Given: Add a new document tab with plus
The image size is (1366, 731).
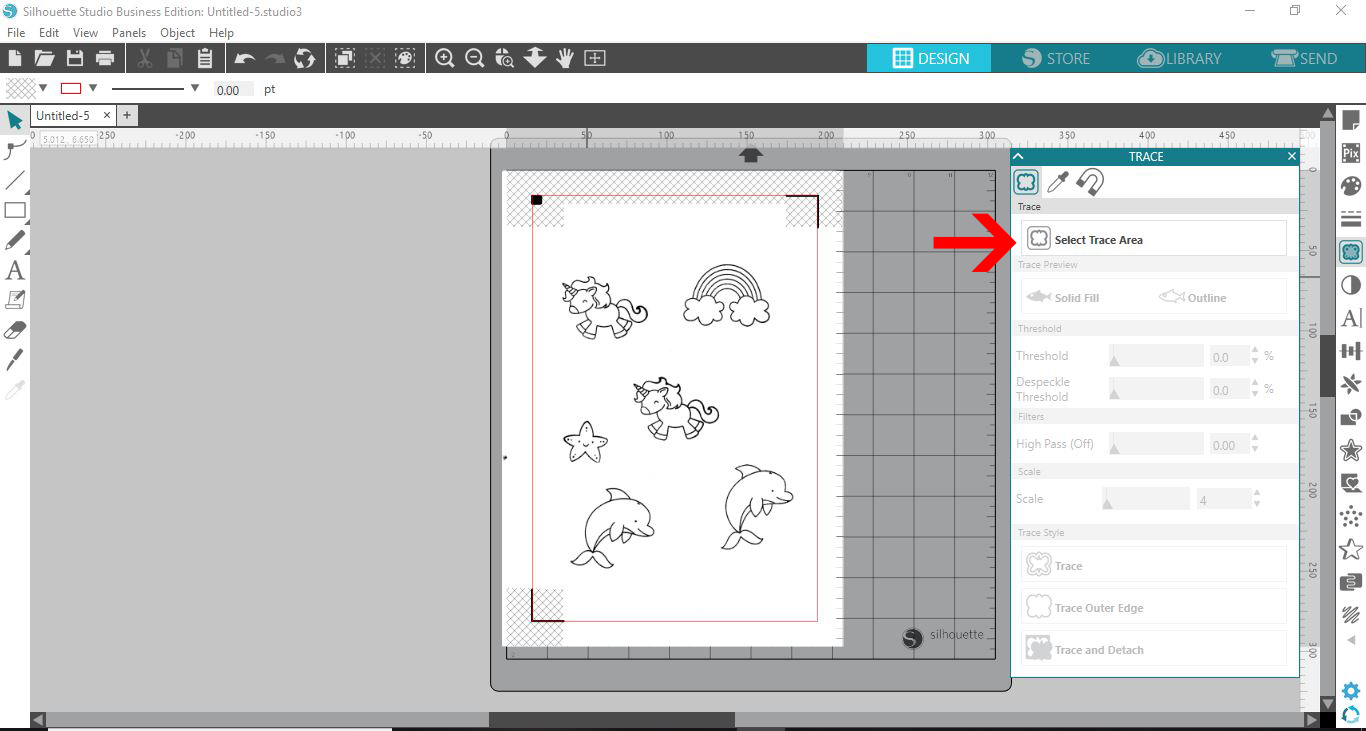Looking at the screenshot, I should tap(127, 116).
